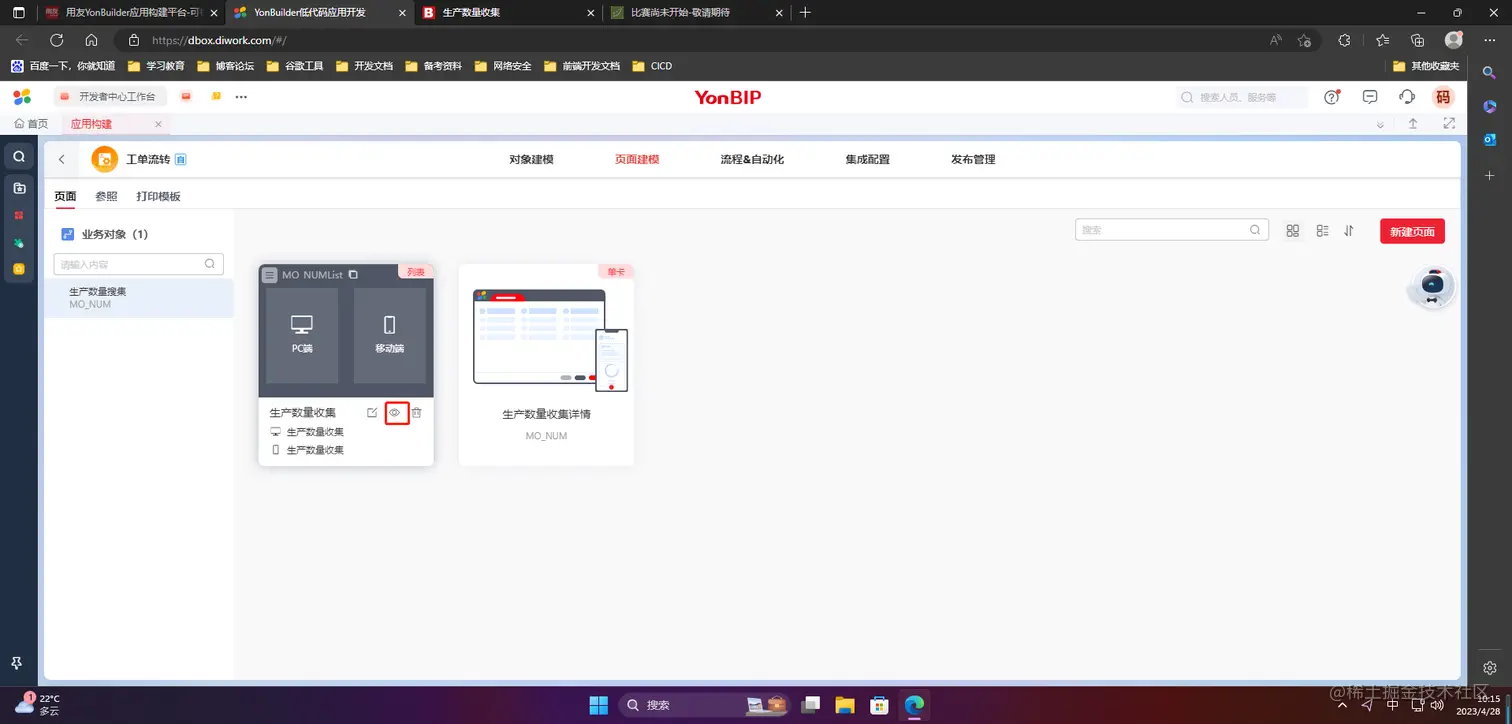The image size is (1512, 724).
Task: Open 发布管理 in the top navigation
Action: click(971, 158)
